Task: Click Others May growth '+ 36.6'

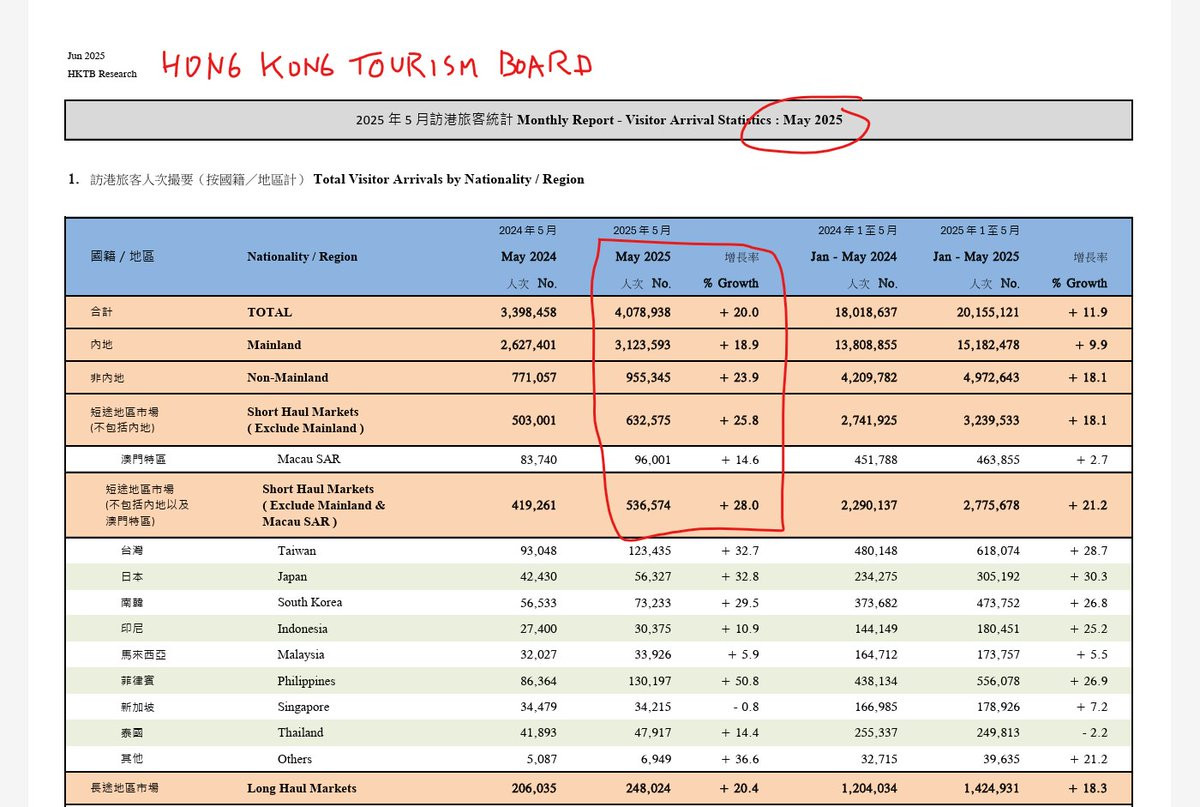Action: [x=738, y=759]
